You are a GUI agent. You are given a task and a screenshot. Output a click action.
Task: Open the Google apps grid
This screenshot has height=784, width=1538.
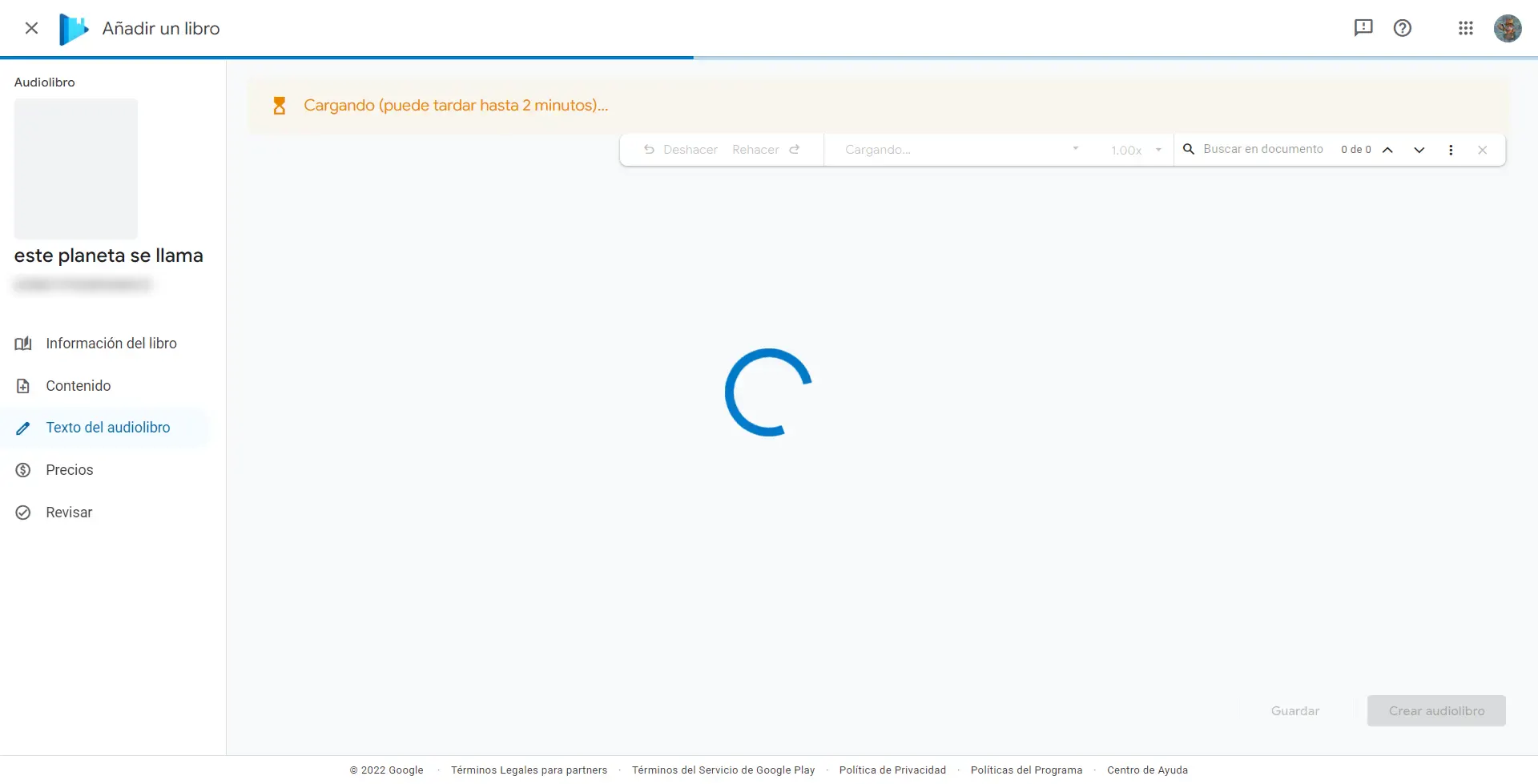coord(1465,28)
